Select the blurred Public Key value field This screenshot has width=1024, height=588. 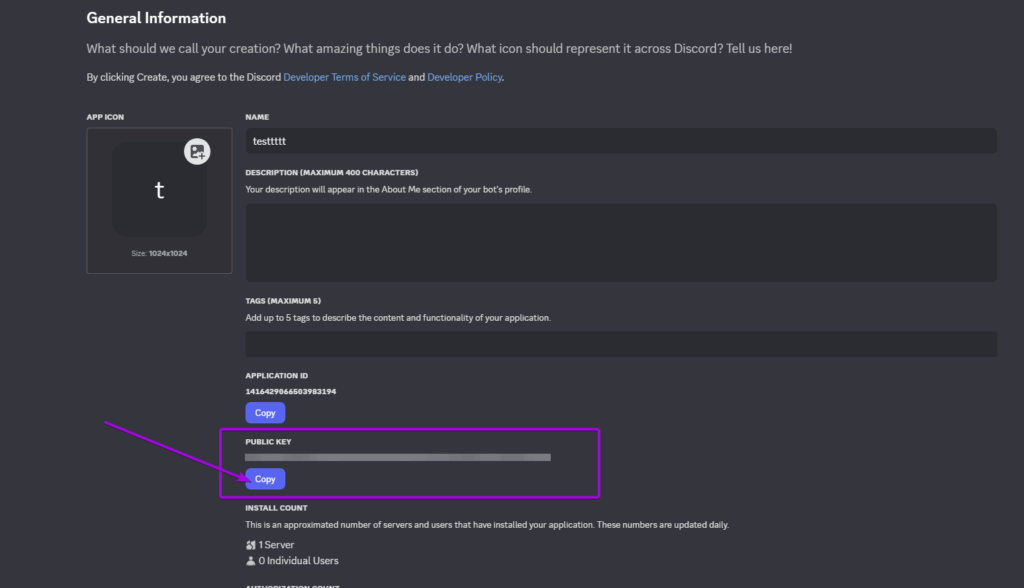(400, 457)
